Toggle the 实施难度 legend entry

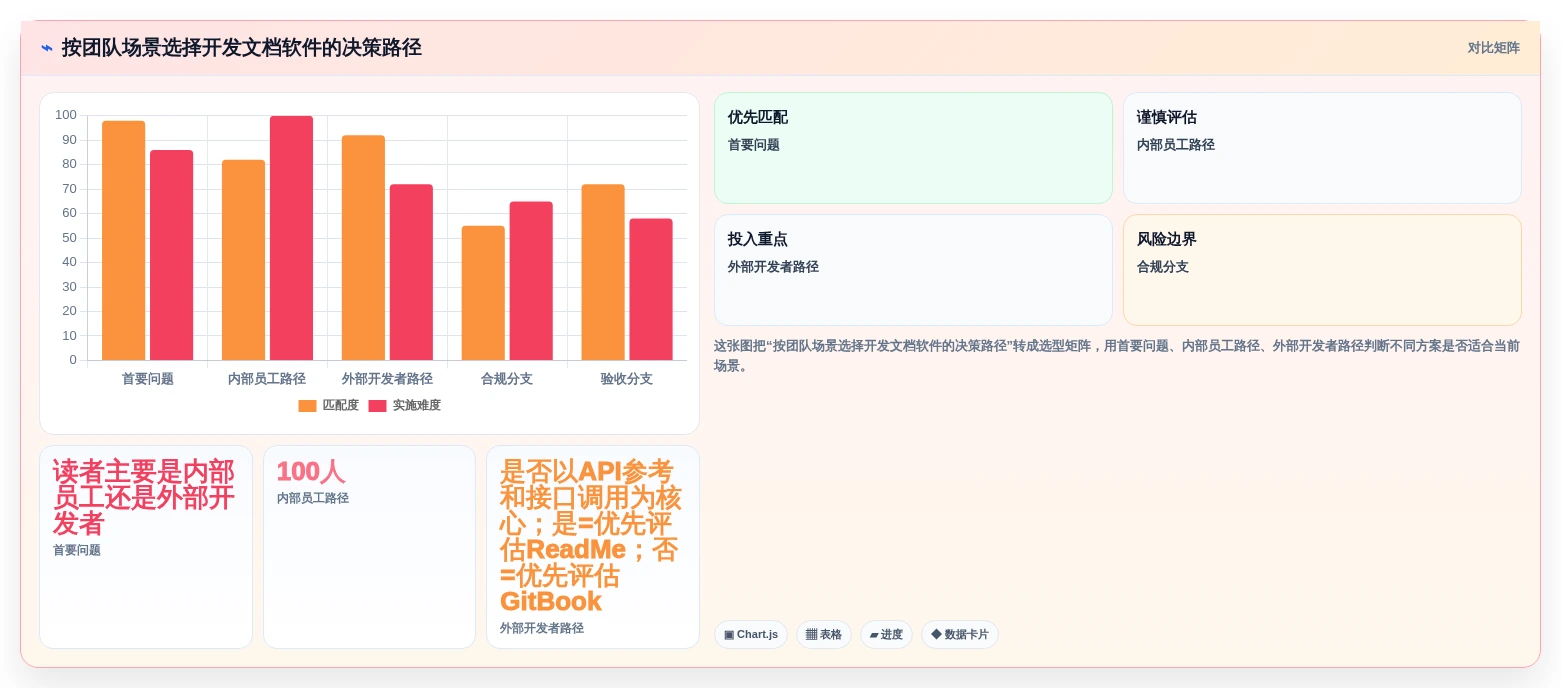click(x=404, y=405)
